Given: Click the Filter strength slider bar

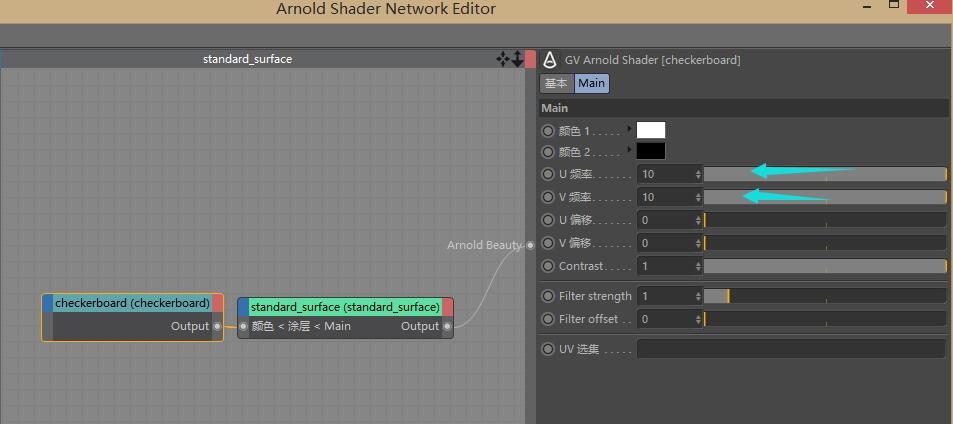Looking at the screenshot, I should (825, 296).
